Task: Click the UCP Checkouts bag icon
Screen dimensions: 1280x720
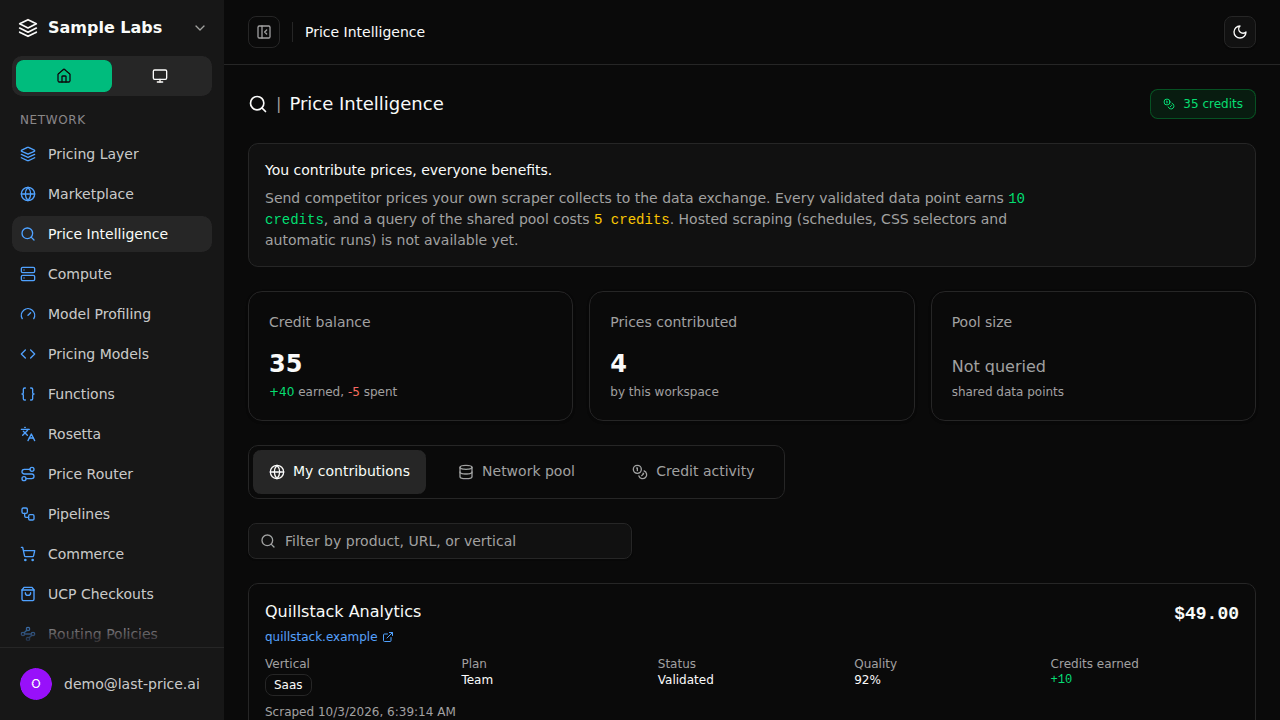Action: coord(28,594)
